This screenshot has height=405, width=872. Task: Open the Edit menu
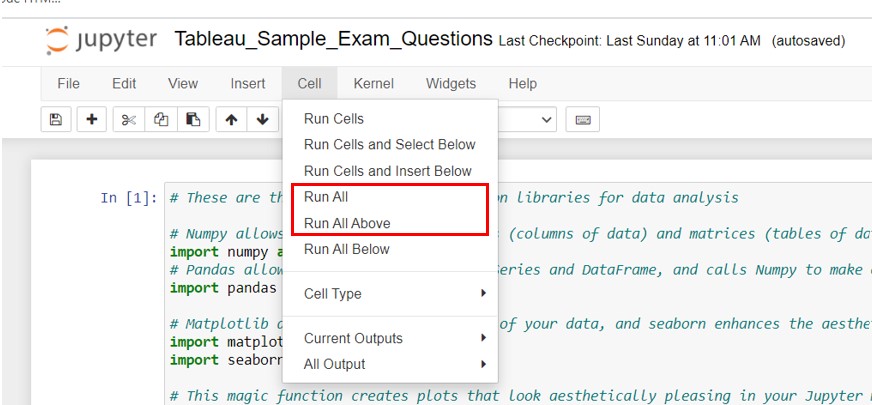(x=124, y=84)
